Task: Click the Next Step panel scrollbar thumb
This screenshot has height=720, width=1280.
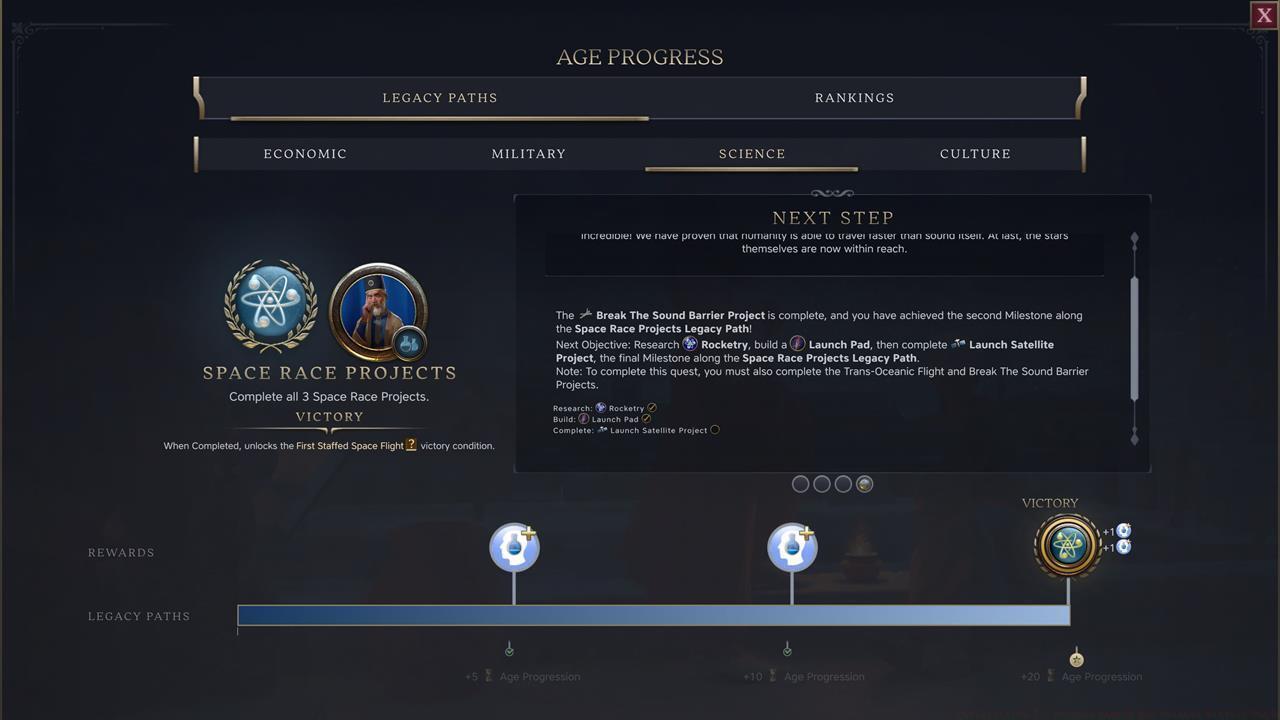Action: tap(1134, 339)
